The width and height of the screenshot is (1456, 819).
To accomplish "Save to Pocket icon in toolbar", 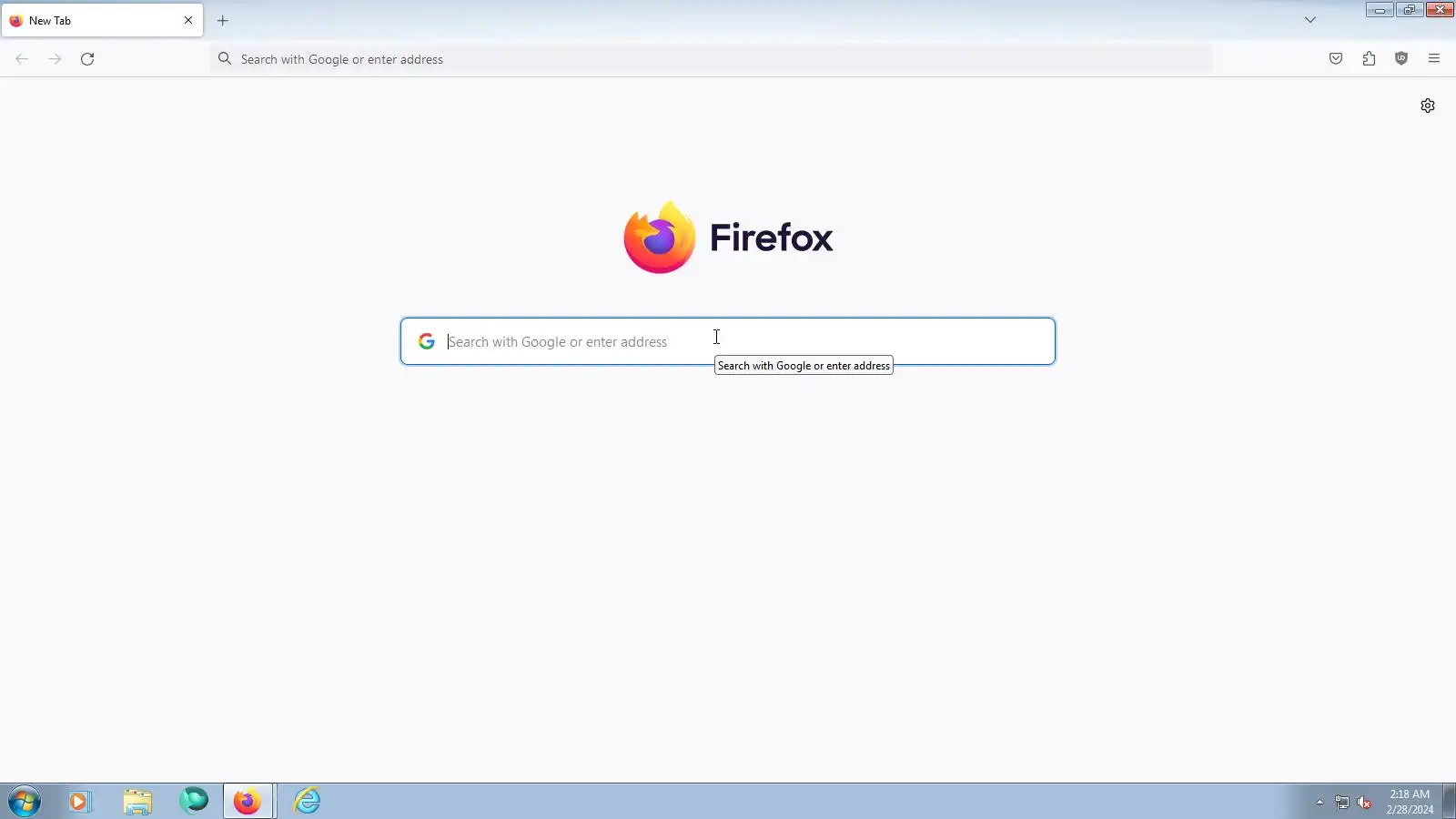I will click(1336, 59).
